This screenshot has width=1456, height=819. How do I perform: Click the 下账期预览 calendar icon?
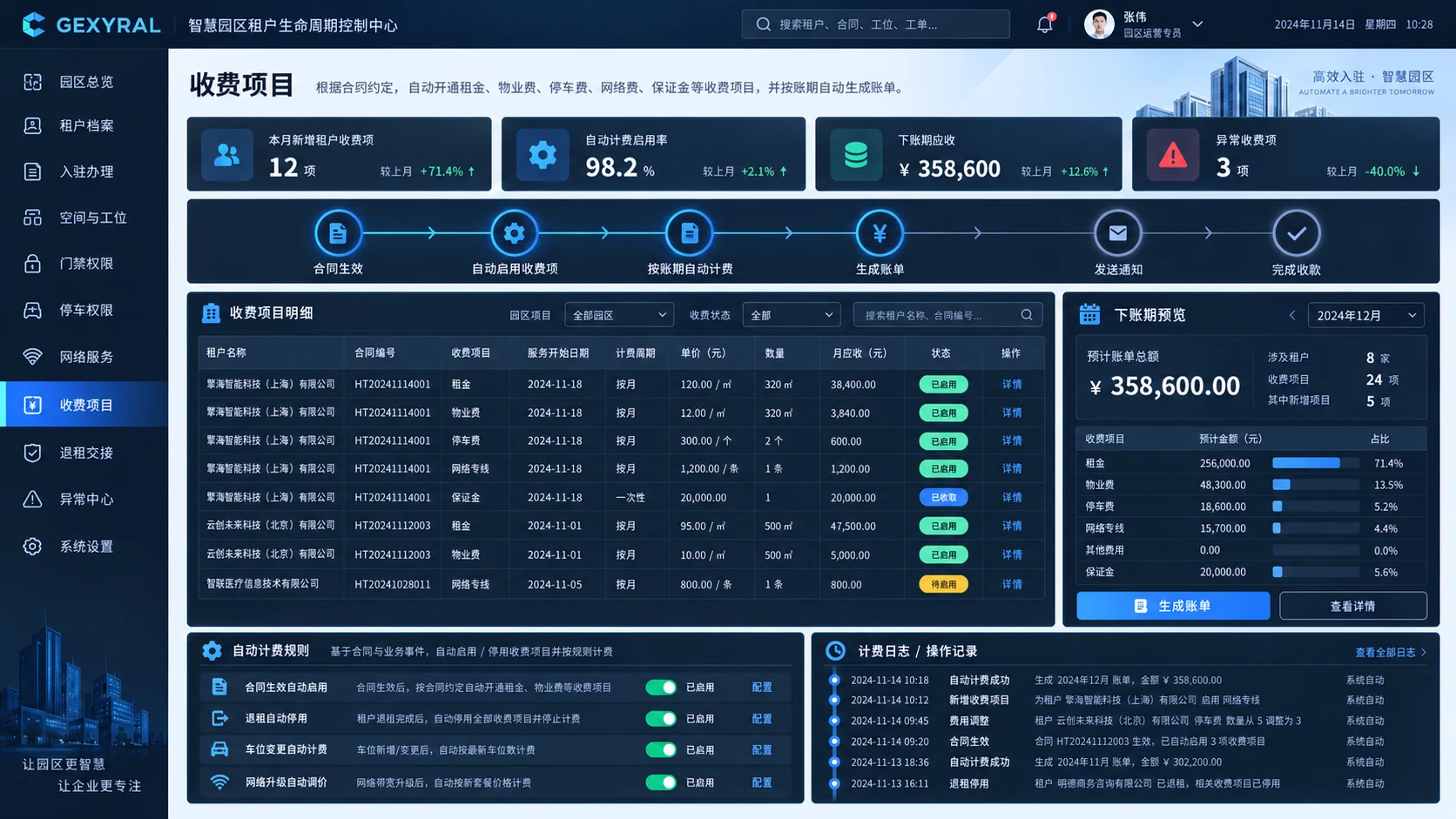coord(1089,314)
